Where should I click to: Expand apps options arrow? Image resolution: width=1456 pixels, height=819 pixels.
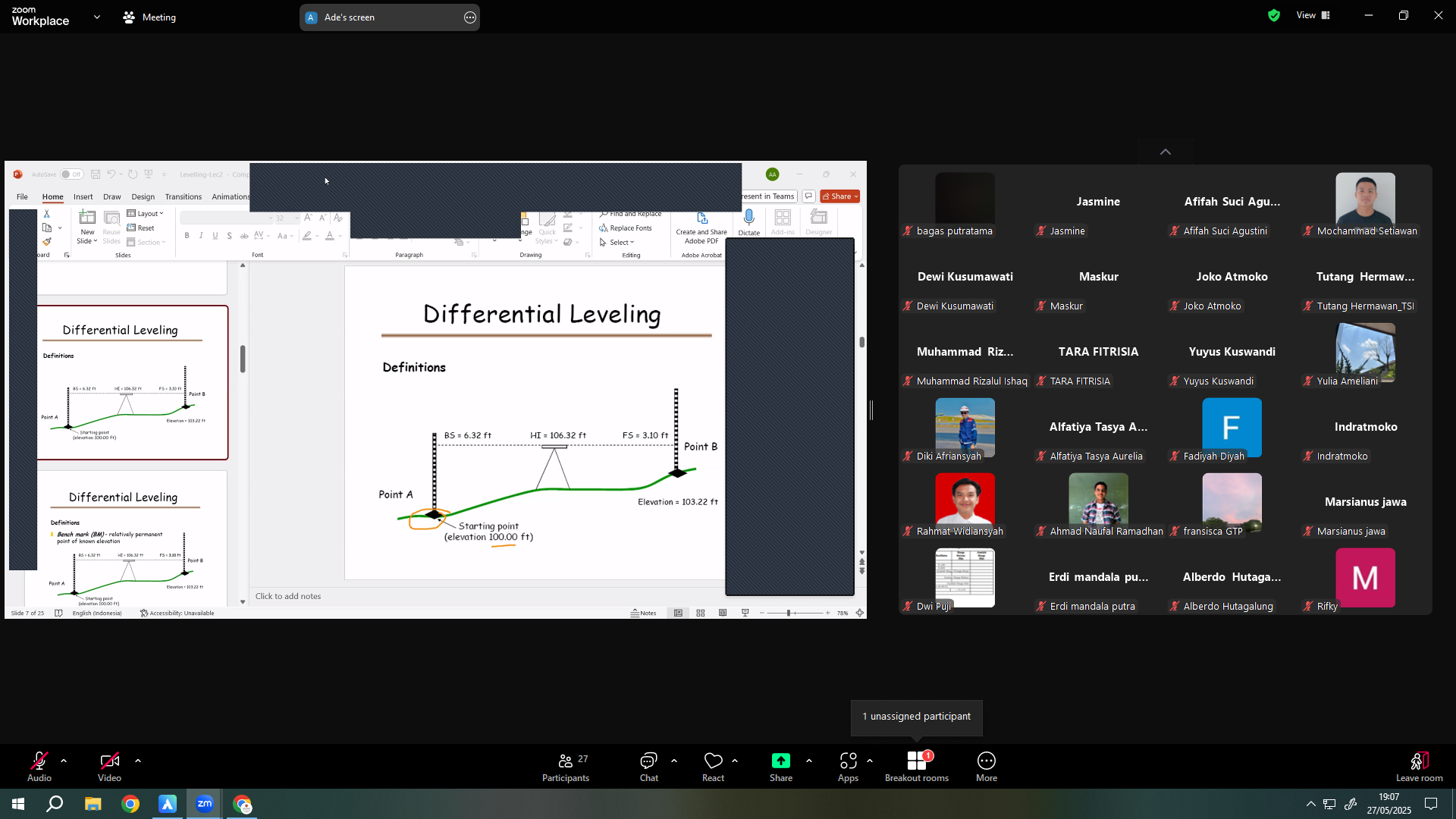[x=869, y=761]
